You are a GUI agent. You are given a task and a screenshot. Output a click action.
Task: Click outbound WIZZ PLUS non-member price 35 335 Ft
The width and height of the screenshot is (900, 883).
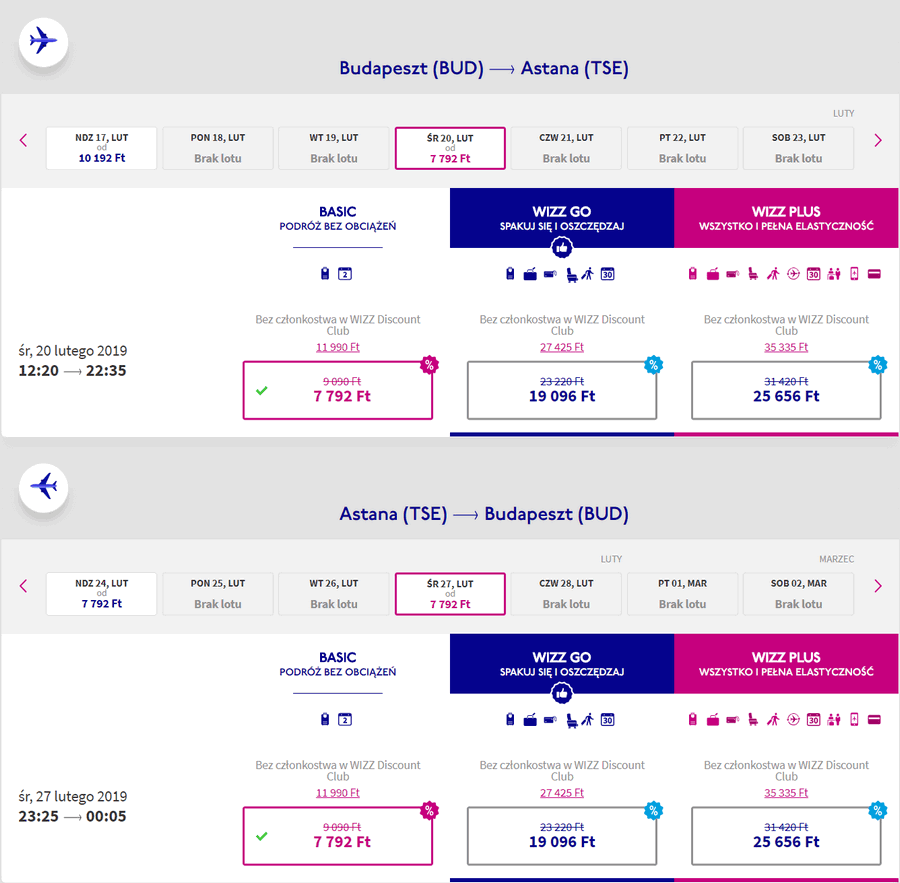[786, 347]
